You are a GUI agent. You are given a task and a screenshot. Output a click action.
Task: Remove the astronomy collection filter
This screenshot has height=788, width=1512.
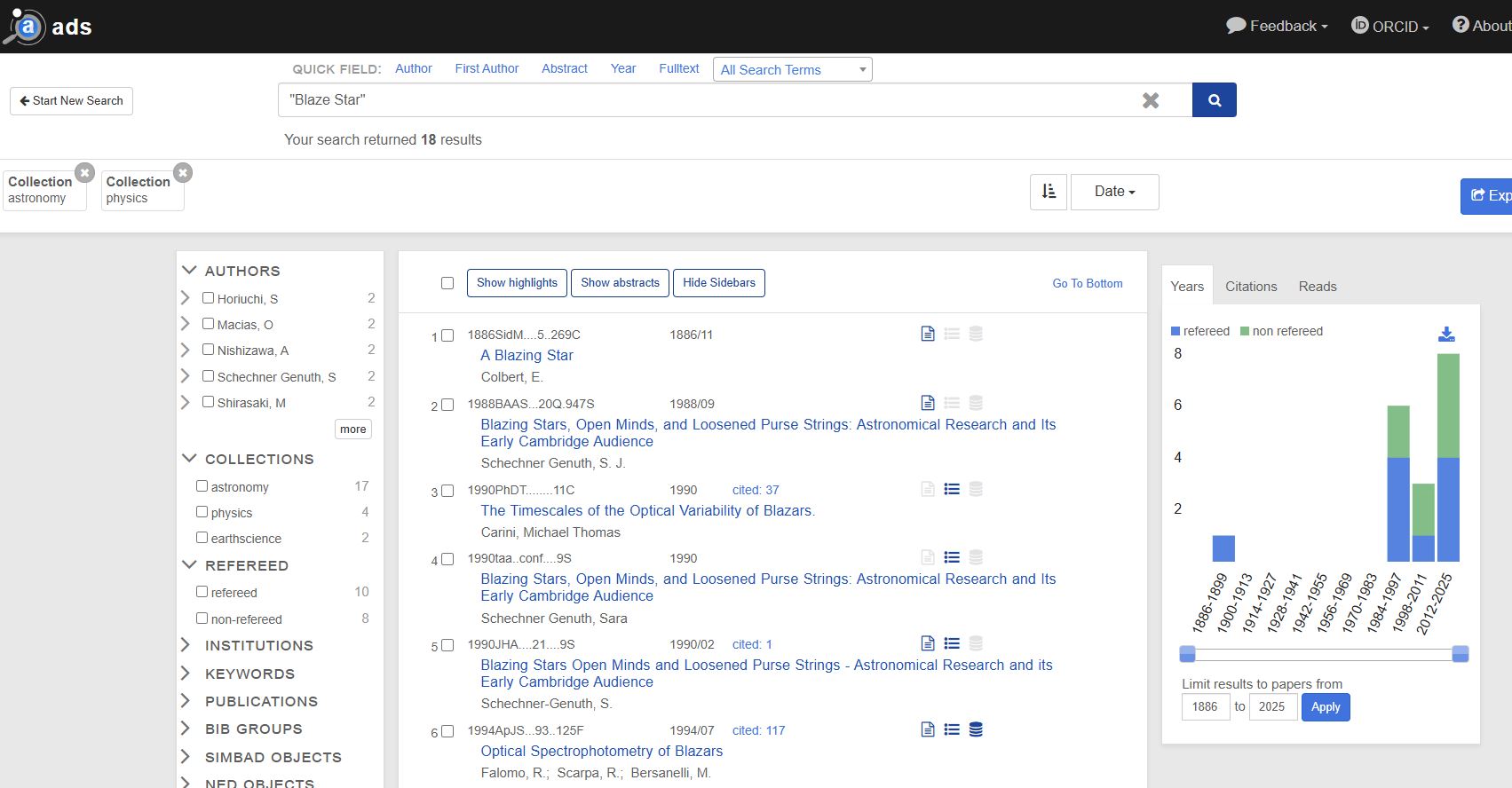coord(84,172)
